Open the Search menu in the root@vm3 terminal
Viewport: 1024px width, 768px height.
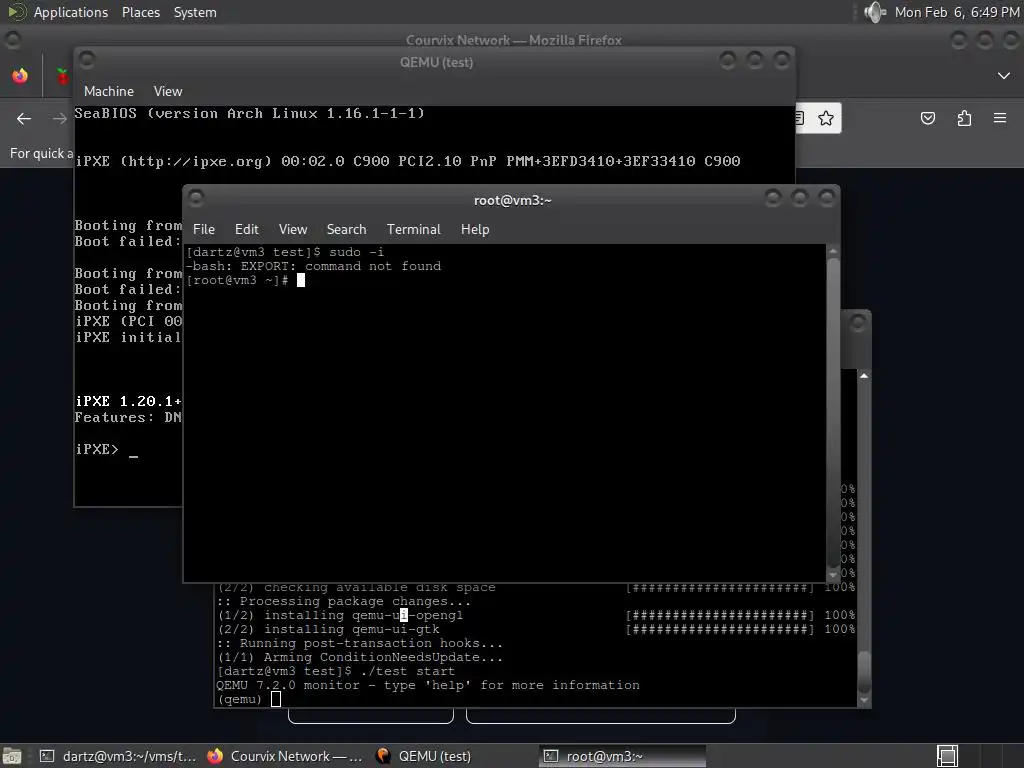point(346,229)
